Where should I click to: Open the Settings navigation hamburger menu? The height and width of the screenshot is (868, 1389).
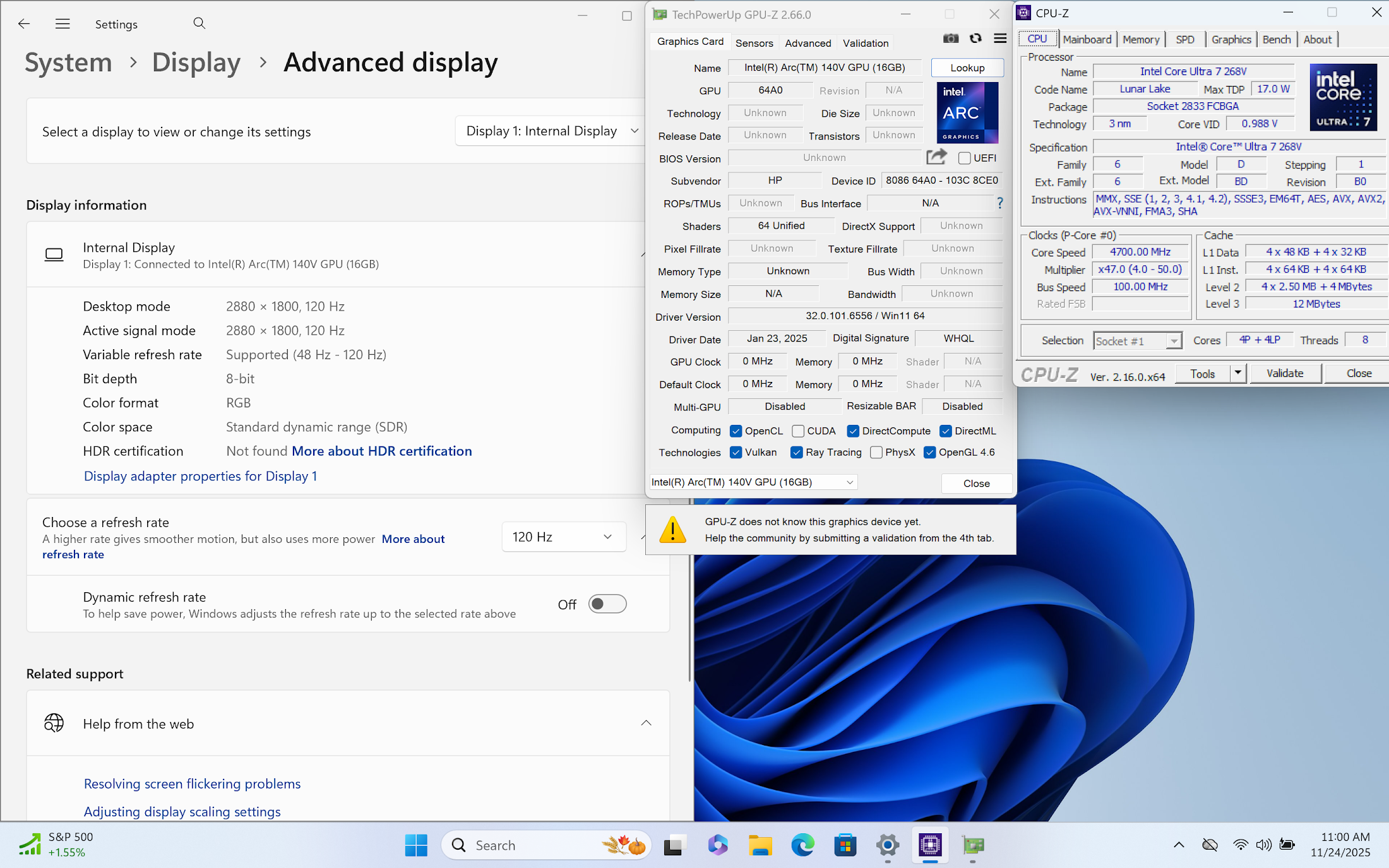[63, 24]
